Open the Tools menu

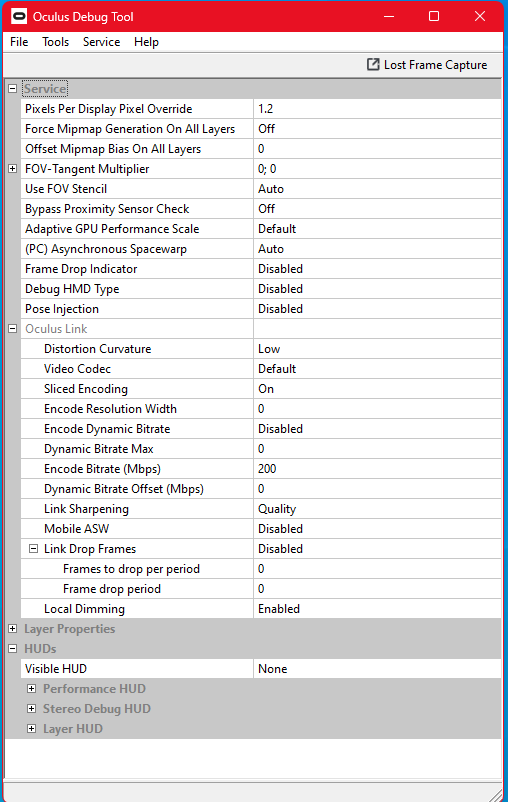point(55,42)
